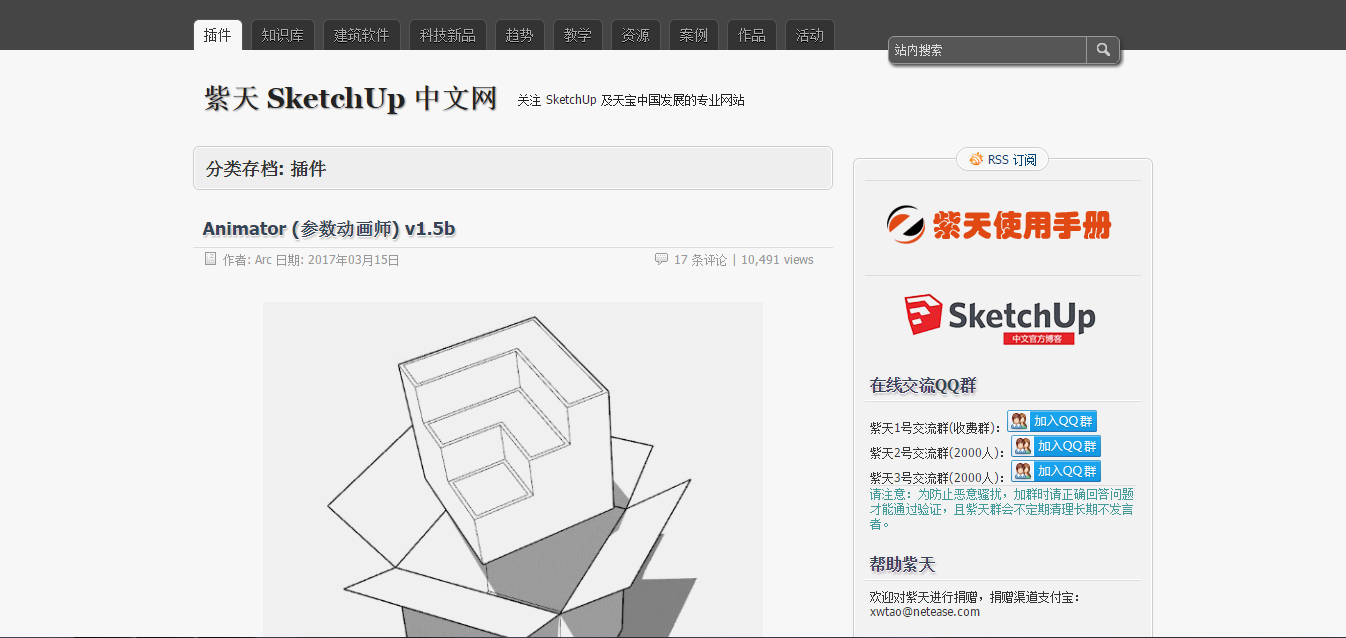
Task: Open the 建筑软件 navigation tab
Action: pyautogui.click(x=361, y=35)
